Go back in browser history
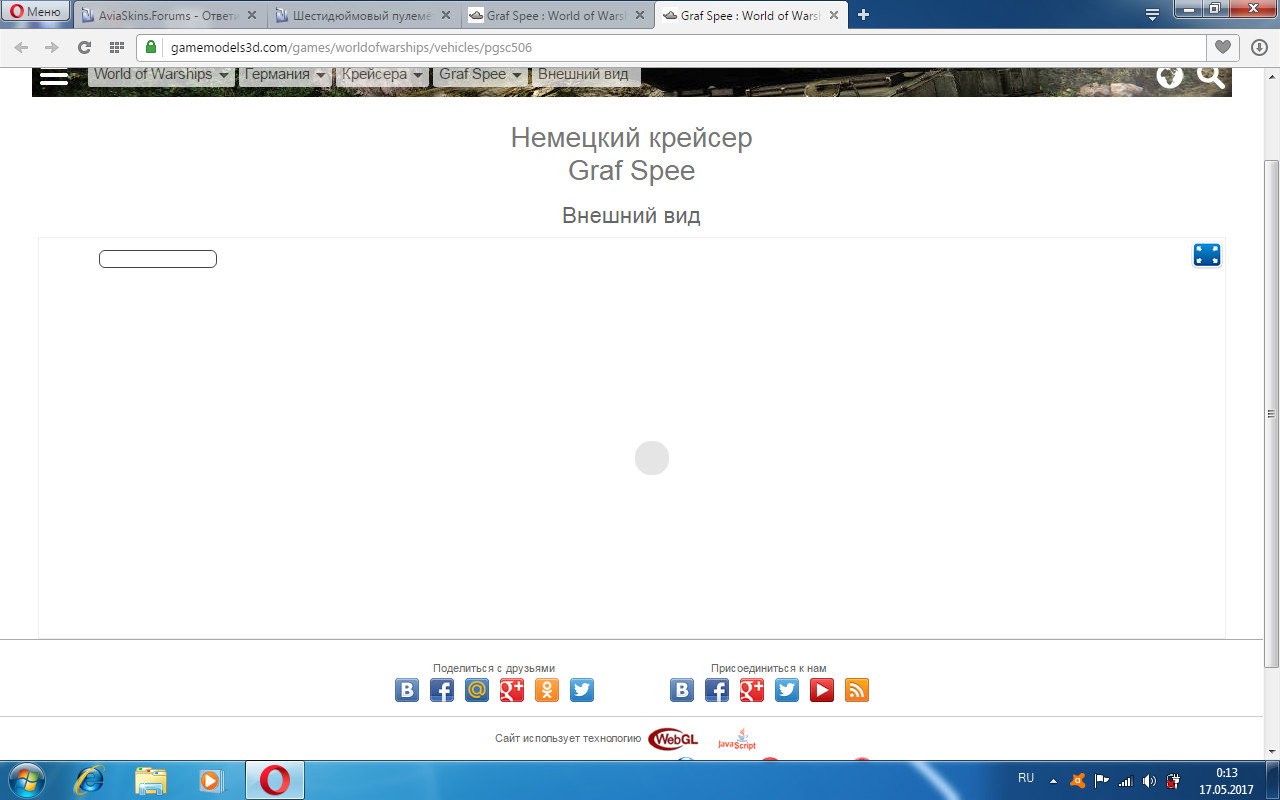Viewport: 1280px width, 800px height. tap(21, 47)
